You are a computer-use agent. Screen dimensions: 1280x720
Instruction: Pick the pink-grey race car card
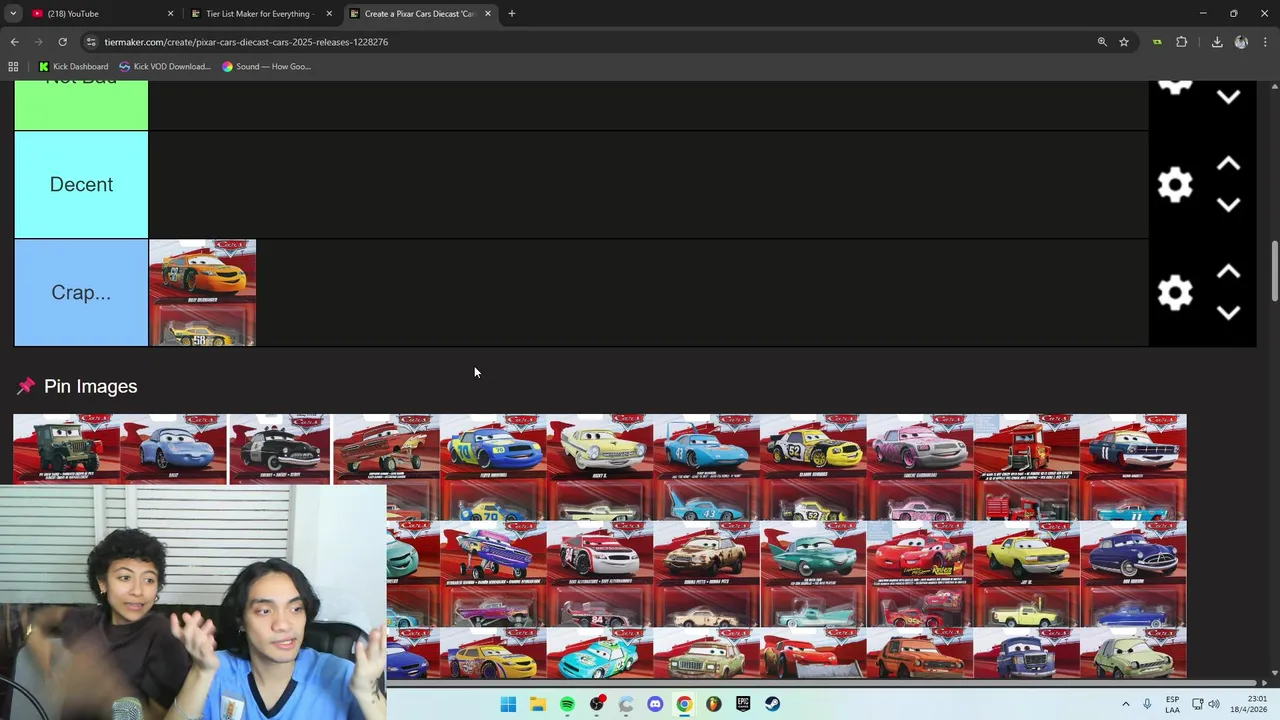click(920, 467)
